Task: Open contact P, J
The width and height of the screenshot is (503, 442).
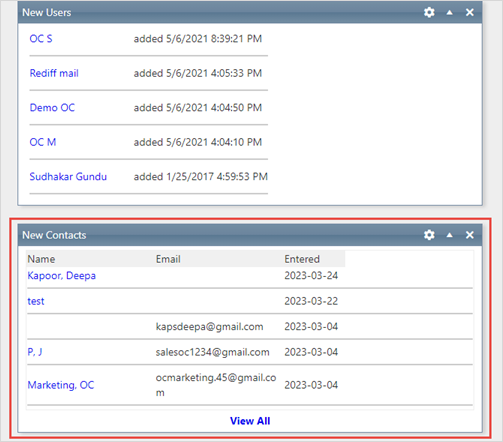Action: click(35, 352)
